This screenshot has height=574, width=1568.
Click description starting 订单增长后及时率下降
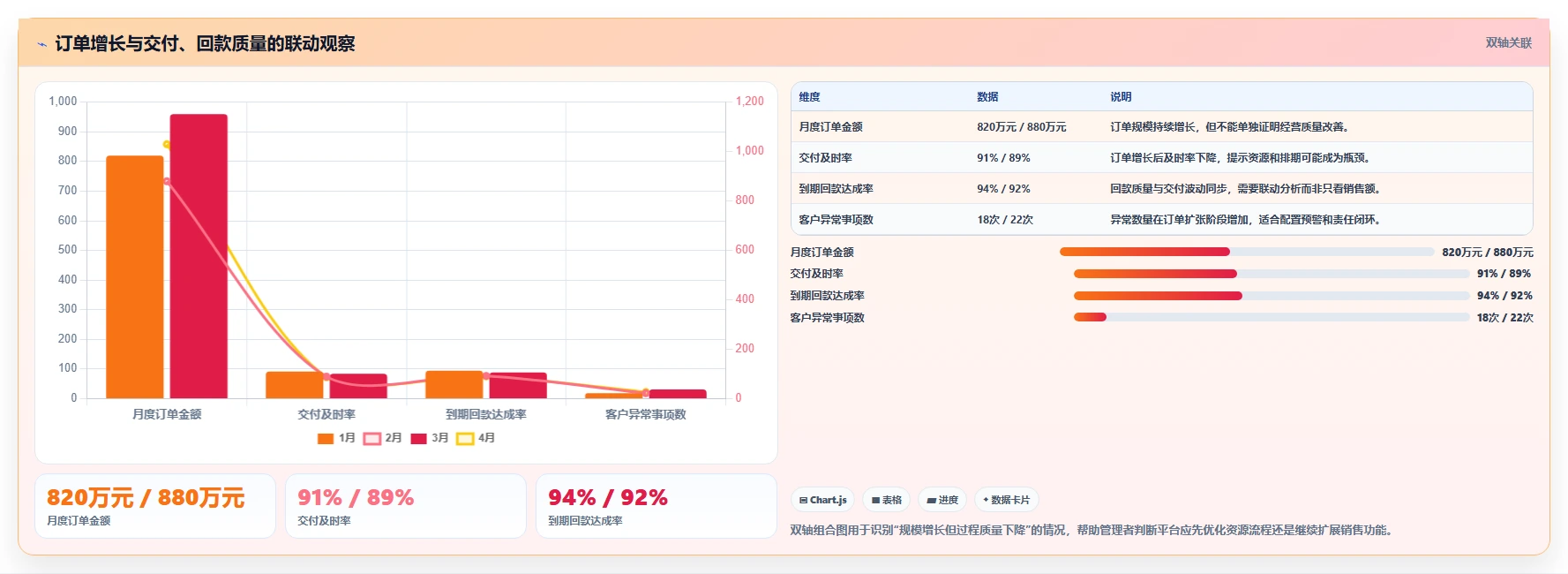[x=1242, y=158]
